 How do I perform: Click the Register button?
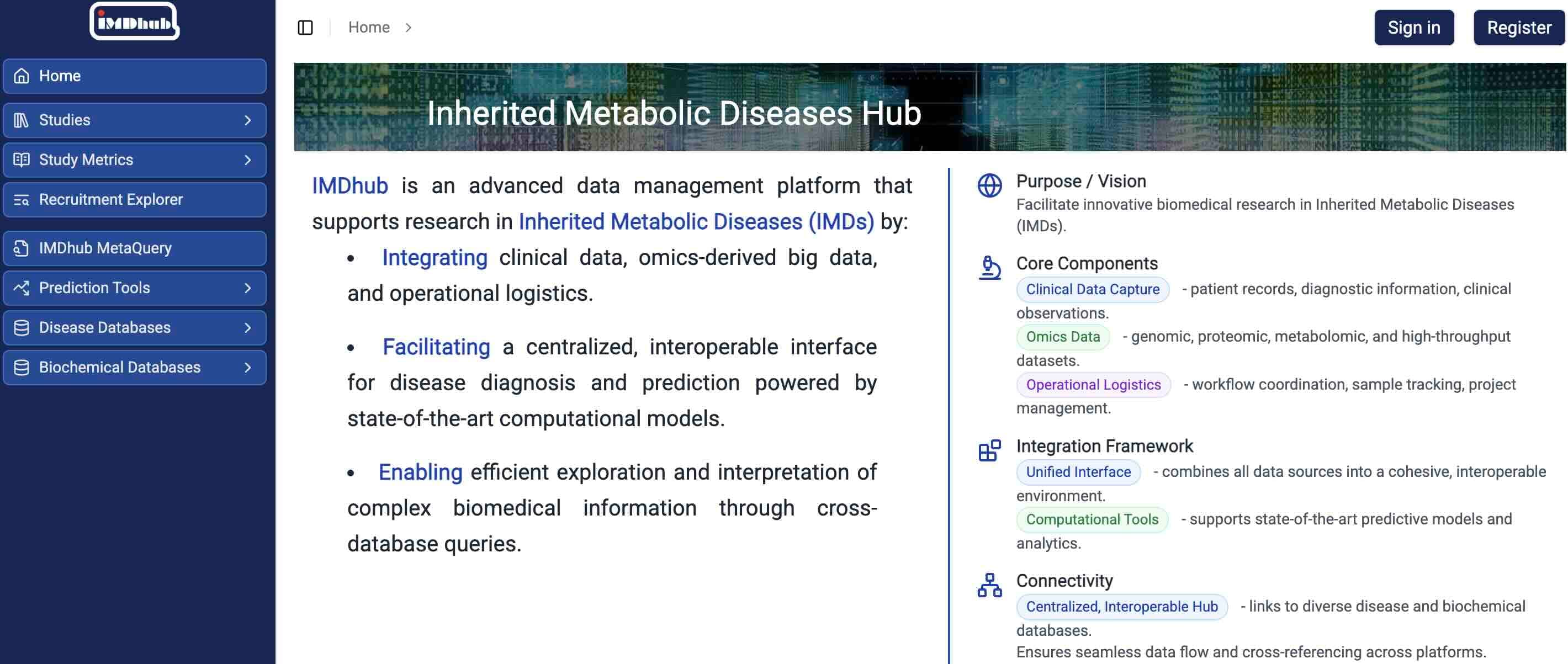point(1517,27)
